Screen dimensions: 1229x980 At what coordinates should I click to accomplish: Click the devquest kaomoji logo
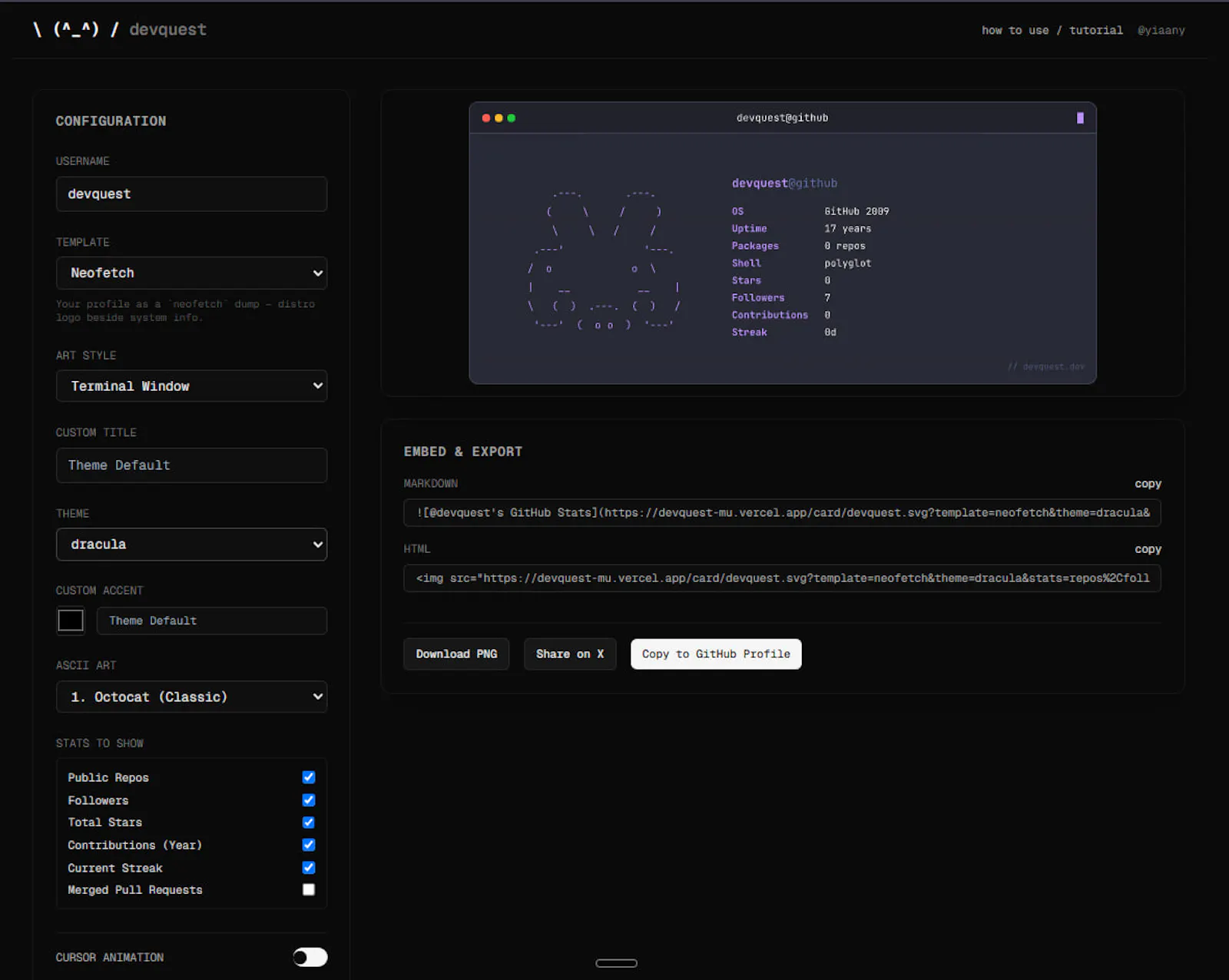76,29
